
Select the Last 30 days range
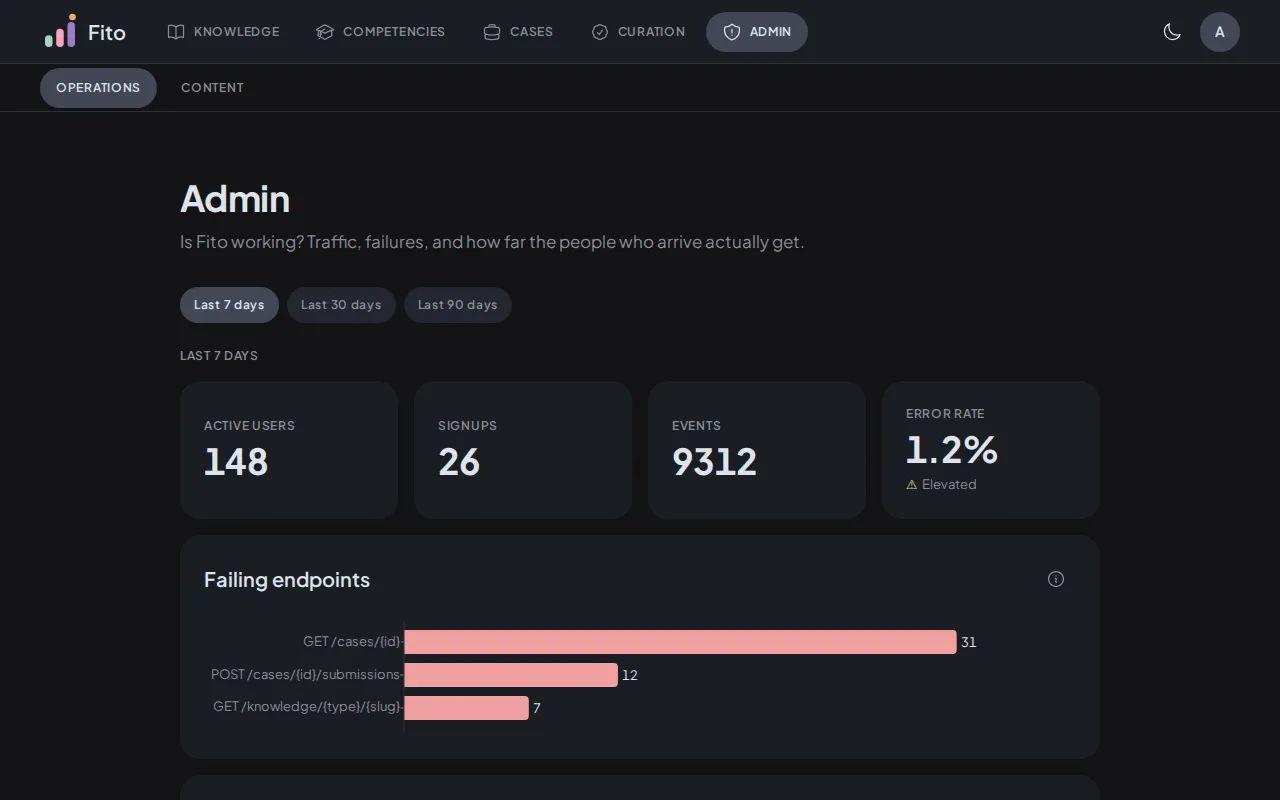click(x=341, y=305)
